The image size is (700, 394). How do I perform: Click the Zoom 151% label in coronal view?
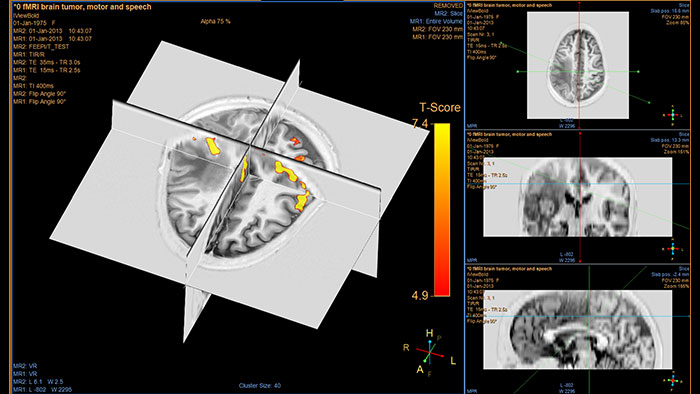(x=677, y=152)
